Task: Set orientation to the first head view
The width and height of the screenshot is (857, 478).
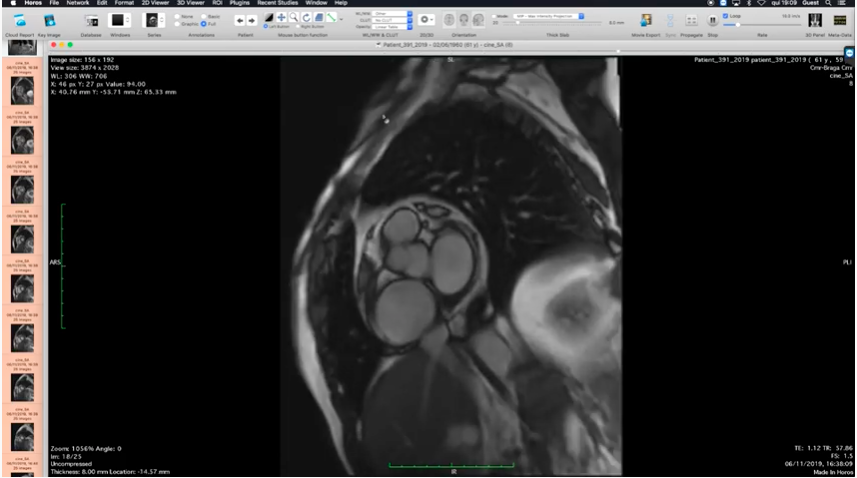Action: pos(449,20)
